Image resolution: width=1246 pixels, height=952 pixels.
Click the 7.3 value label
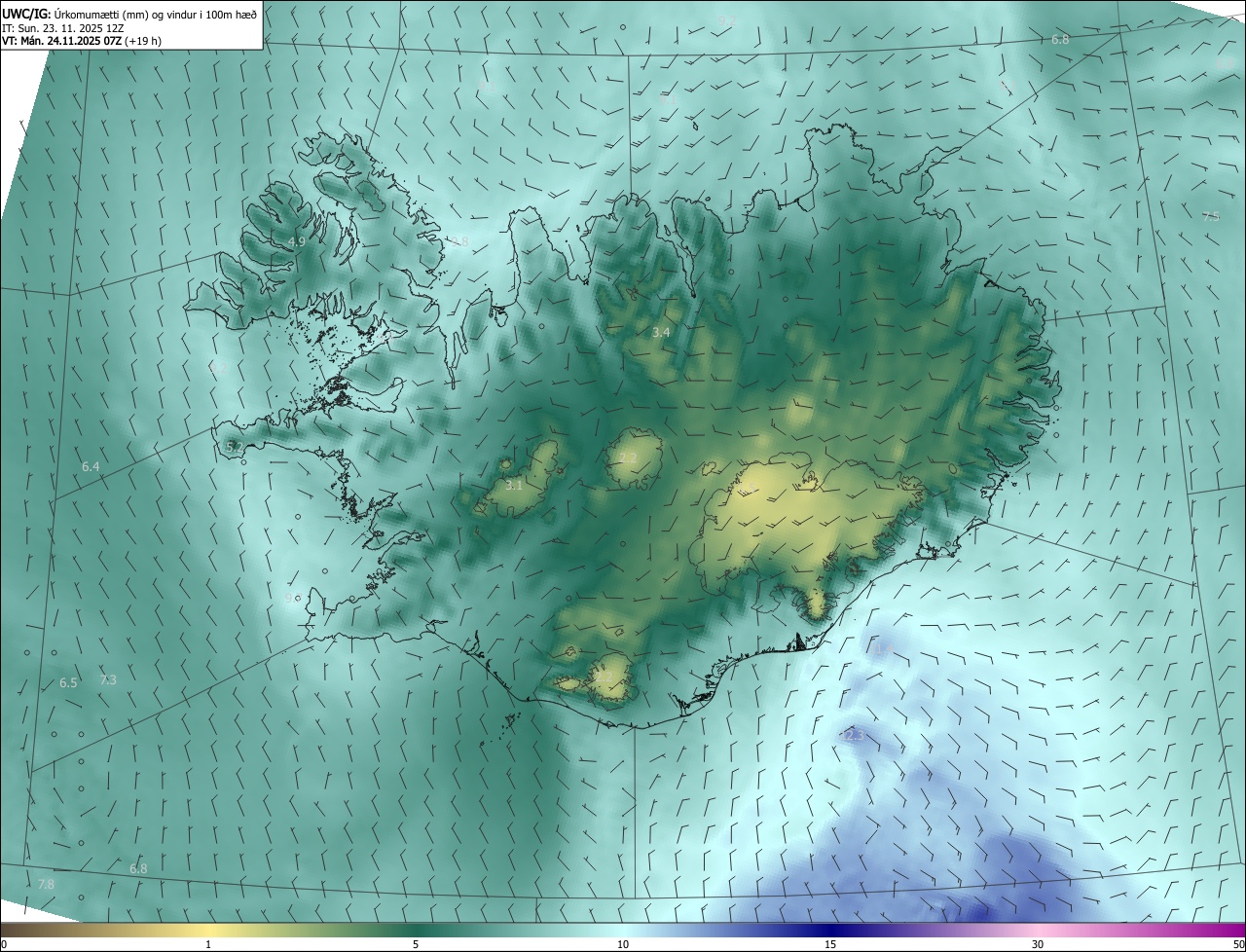coord(108,680)
